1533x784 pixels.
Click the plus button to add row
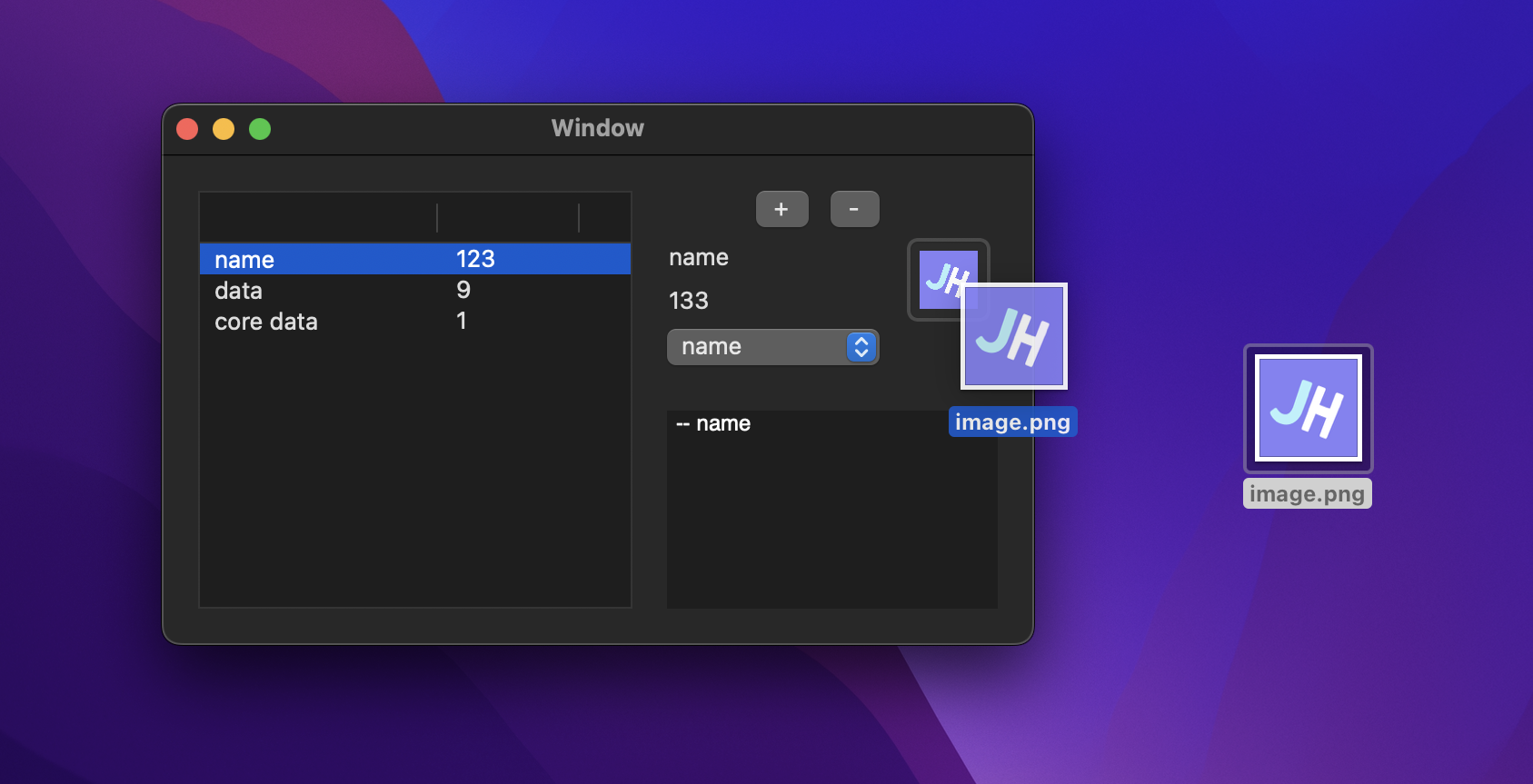pyautogui.click(x=781, y=209)
